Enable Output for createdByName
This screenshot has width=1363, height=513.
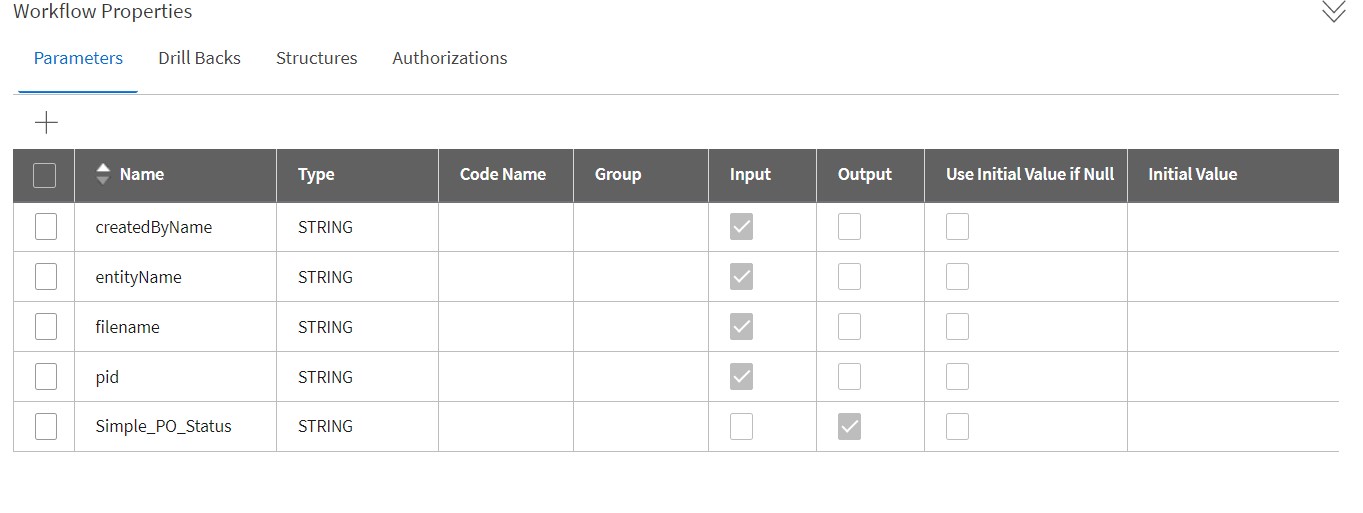pos(849,227)
